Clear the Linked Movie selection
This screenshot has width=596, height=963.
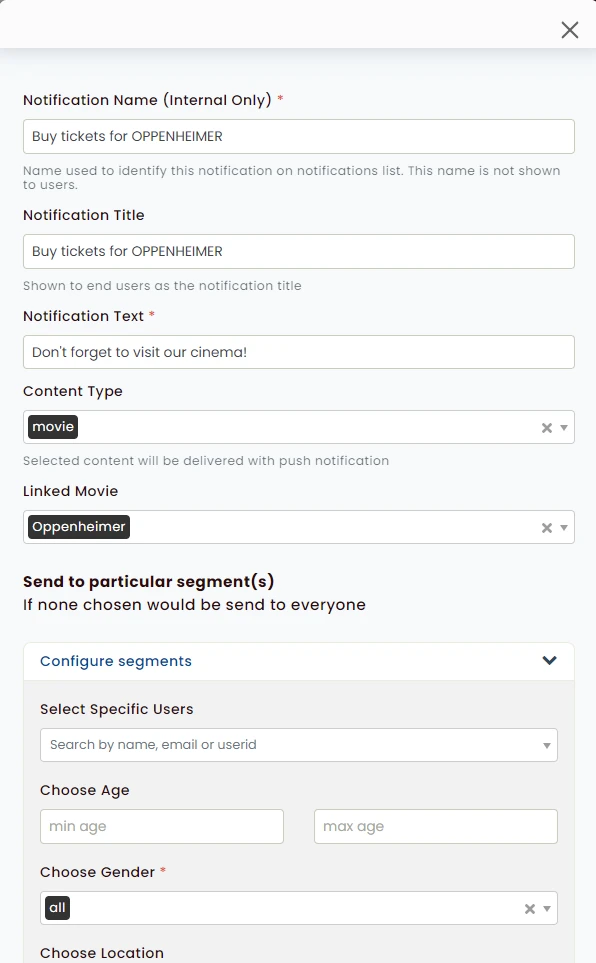547,528
